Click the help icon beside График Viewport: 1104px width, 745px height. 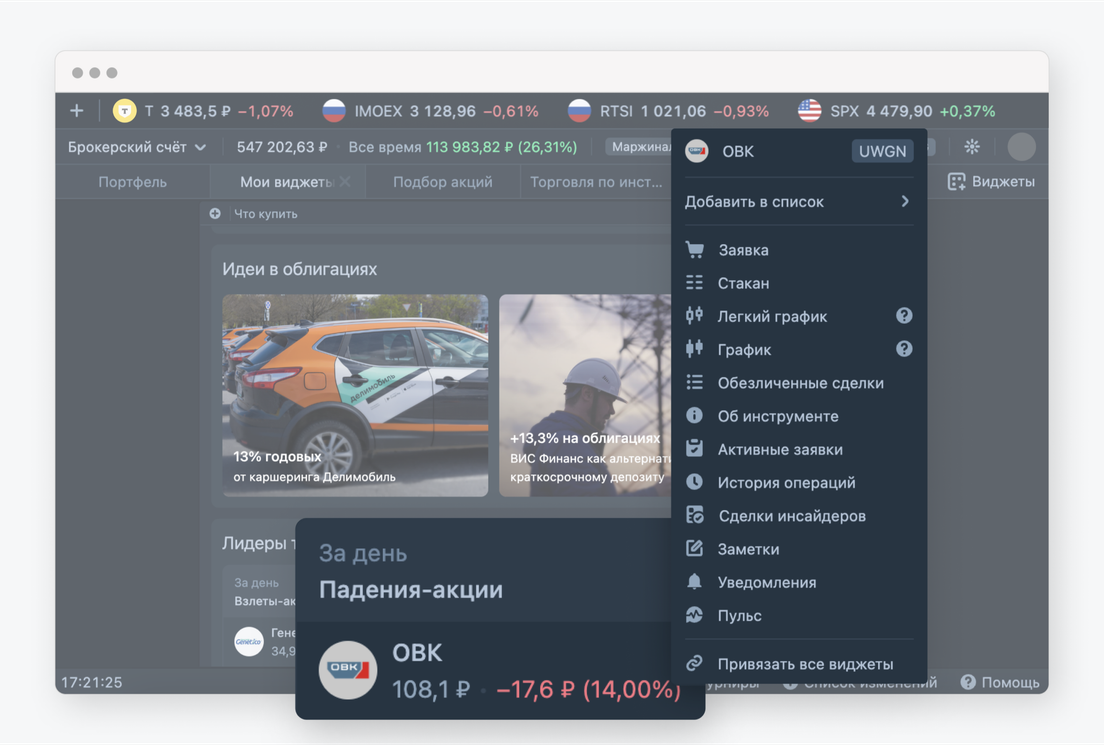pos(904,349)
